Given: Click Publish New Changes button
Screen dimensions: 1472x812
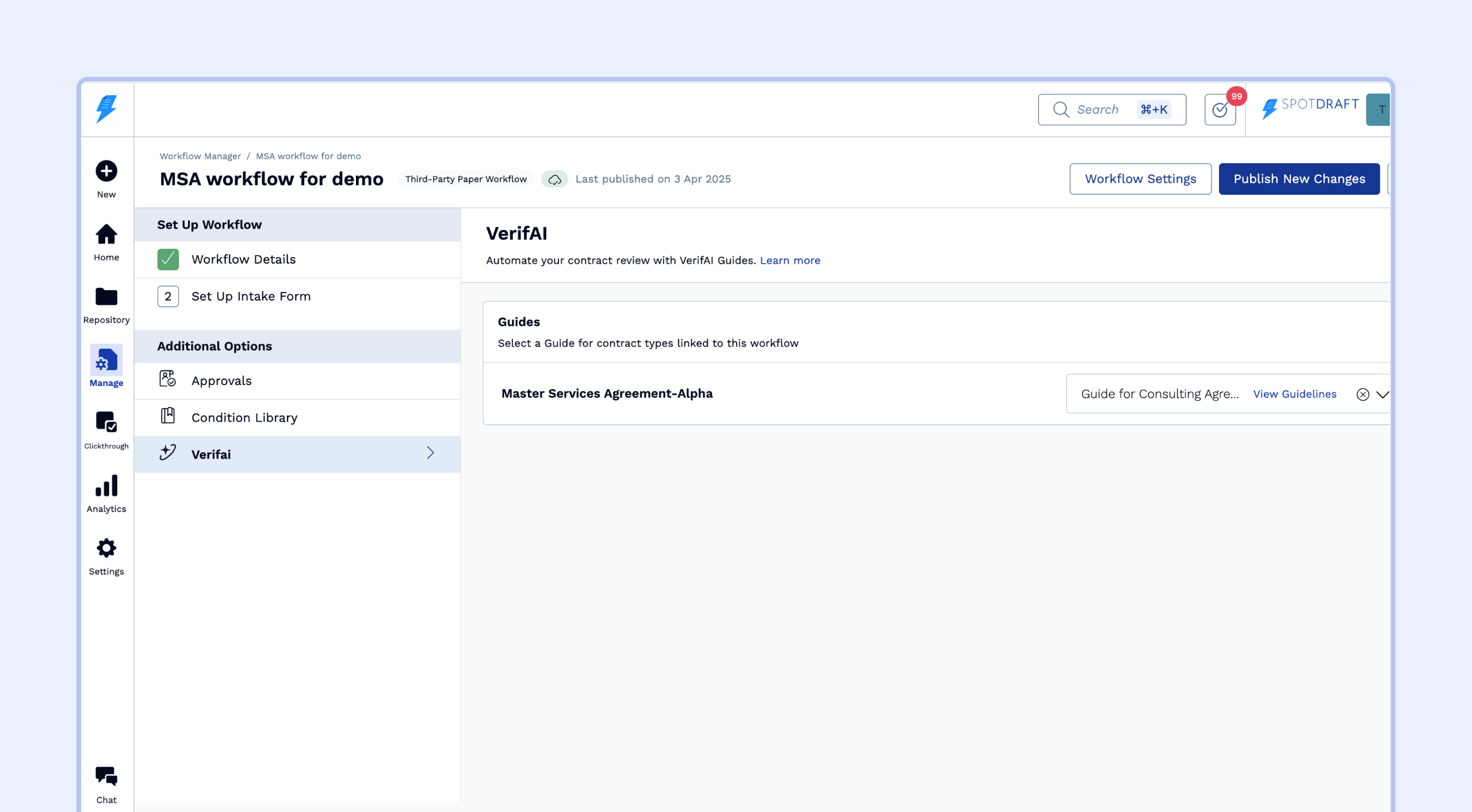Looking at the screenshot, I should tap(1299, 179).
